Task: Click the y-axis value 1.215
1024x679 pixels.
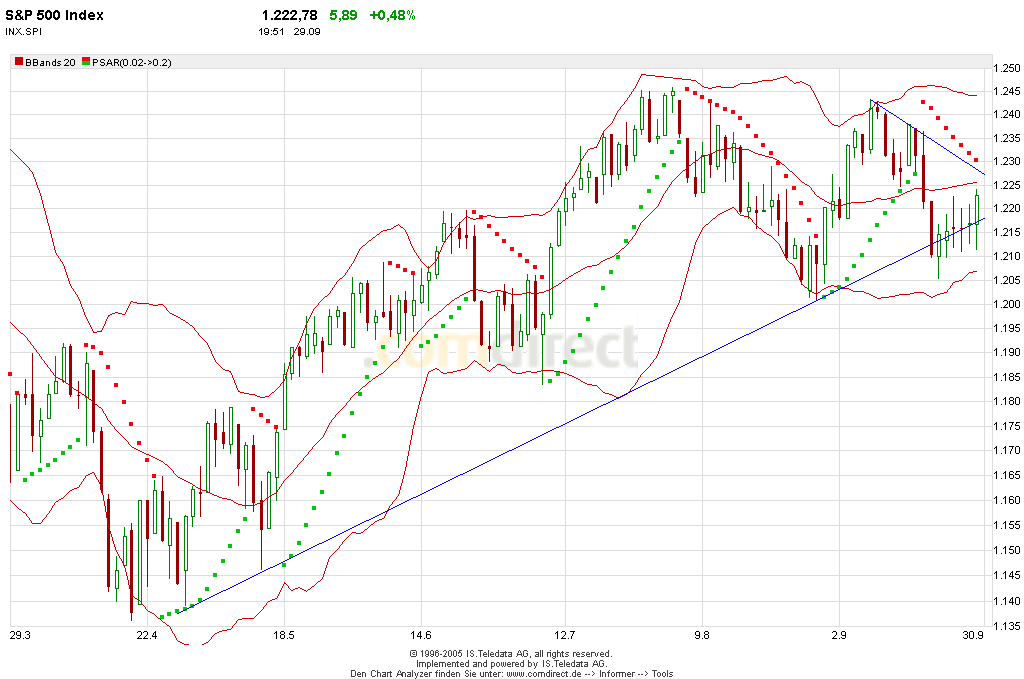Action: (1006, 232)
